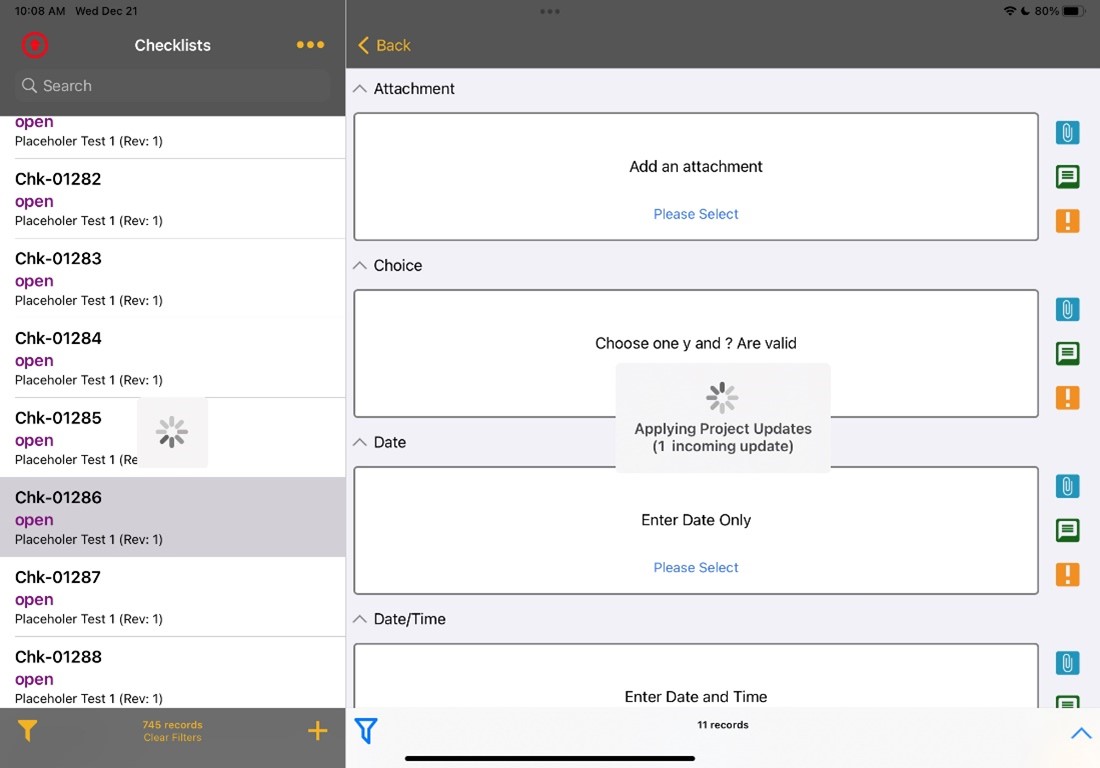
Task: Click the orange alert icon for the Attachment item
Action: pyautogui.click(x=1067, y=221)
